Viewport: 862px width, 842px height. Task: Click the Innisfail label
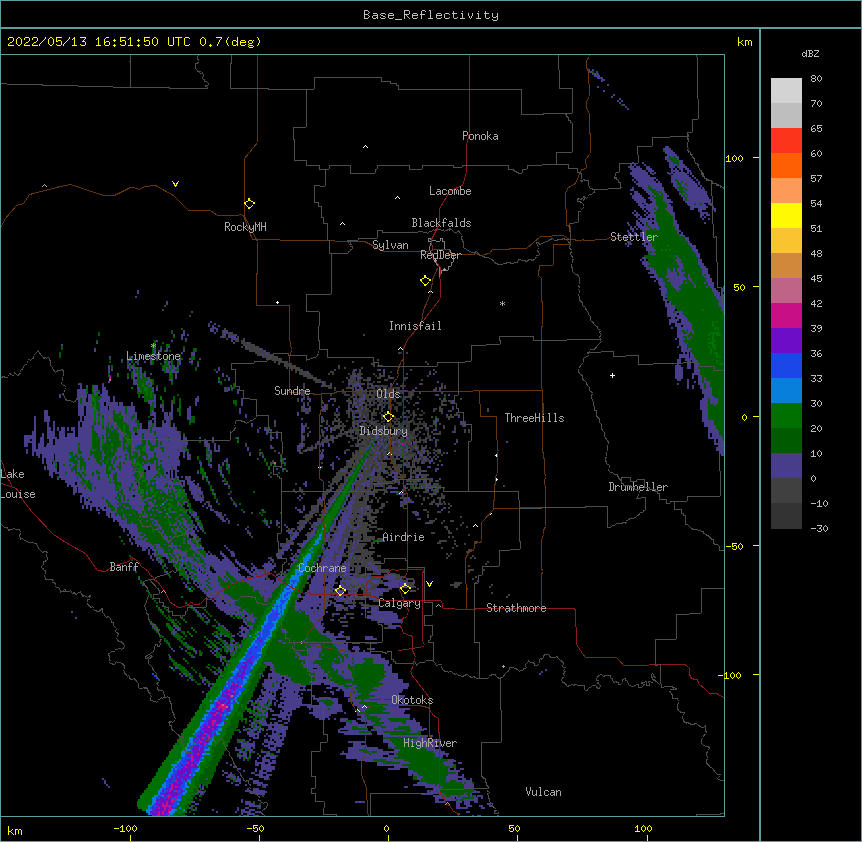(415, 326)
